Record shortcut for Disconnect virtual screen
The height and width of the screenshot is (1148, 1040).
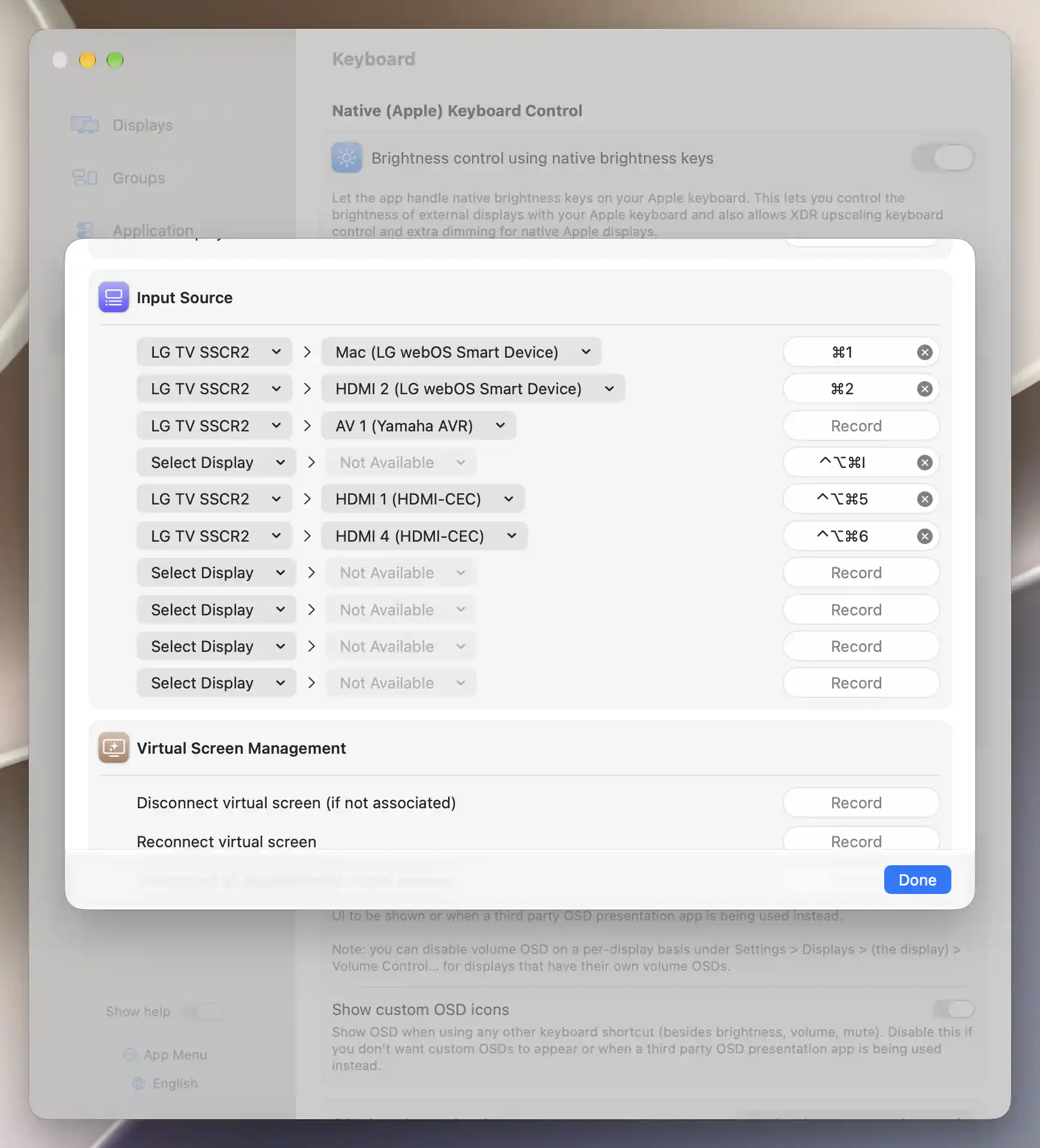coord(861,803)
